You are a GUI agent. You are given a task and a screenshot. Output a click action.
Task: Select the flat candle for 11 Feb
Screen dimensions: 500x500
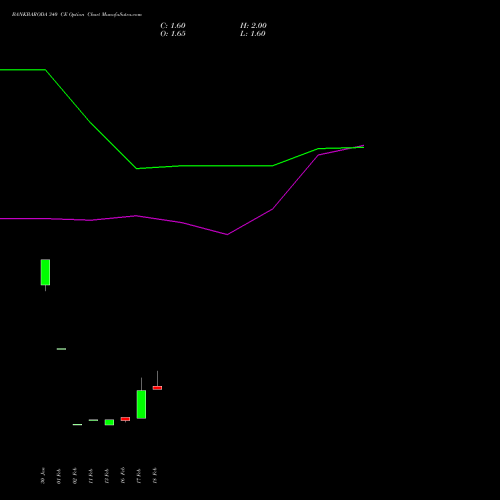(x=93, y=420)
